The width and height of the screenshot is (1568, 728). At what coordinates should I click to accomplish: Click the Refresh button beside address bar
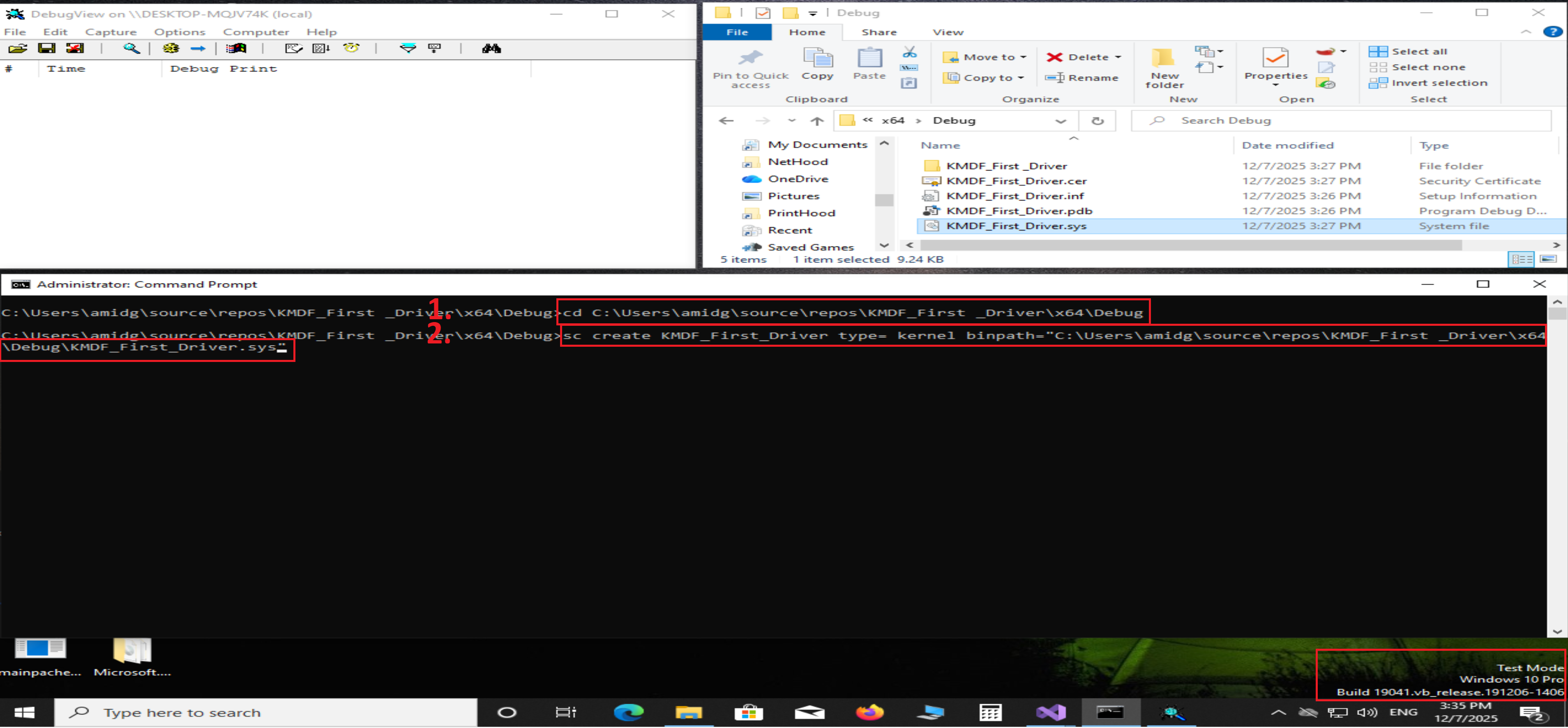point(1097,120)
